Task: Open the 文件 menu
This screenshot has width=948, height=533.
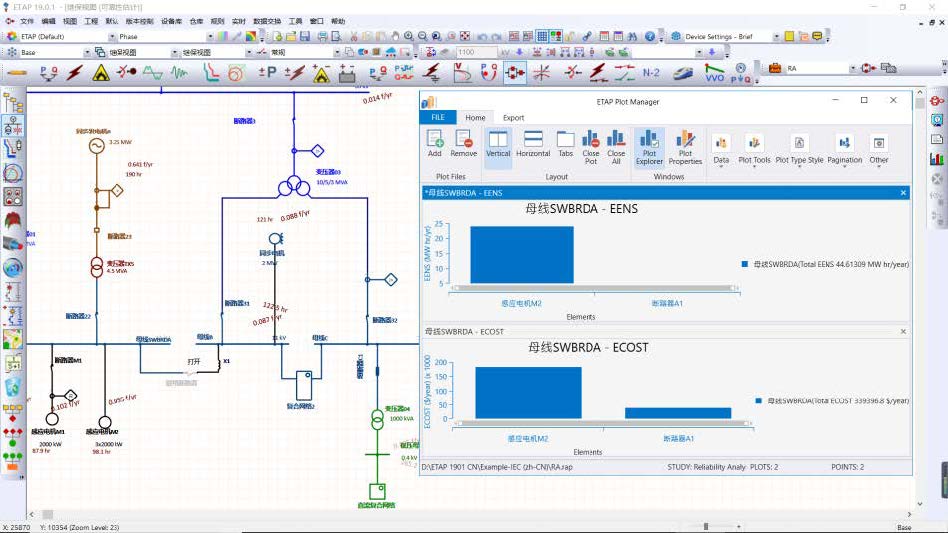Action: 27,20
